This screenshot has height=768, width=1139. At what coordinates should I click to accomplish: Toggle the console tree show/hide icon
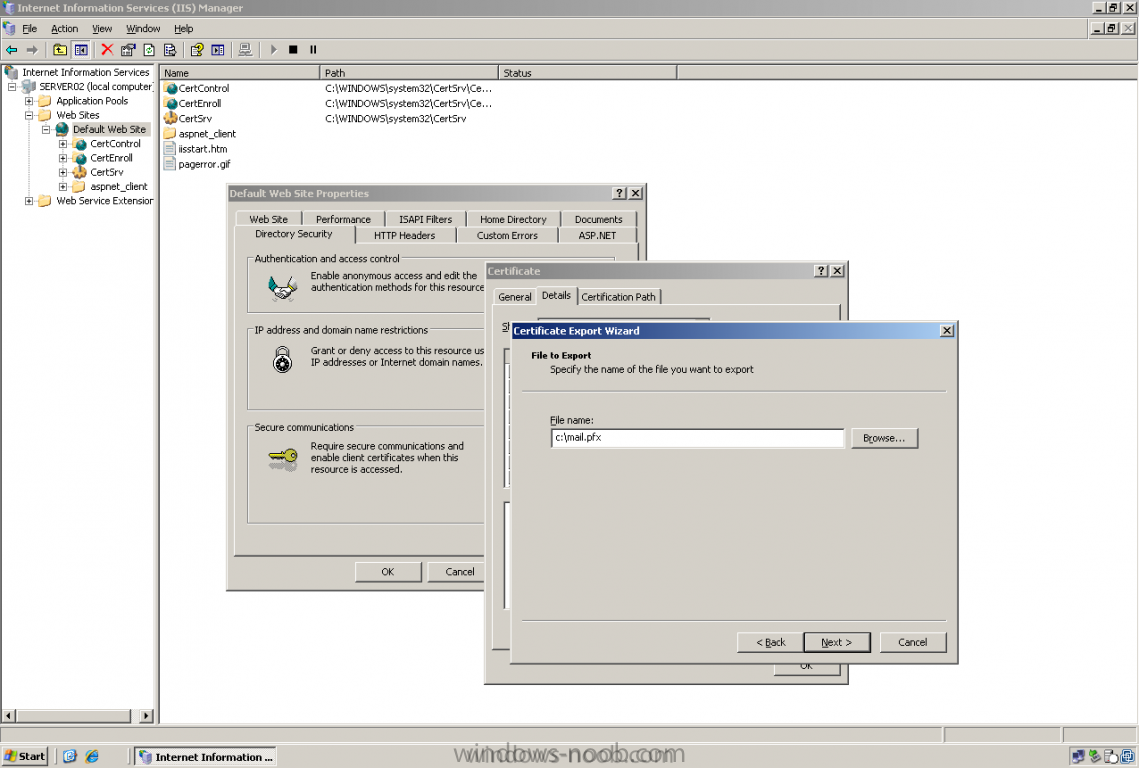point(81,50)
